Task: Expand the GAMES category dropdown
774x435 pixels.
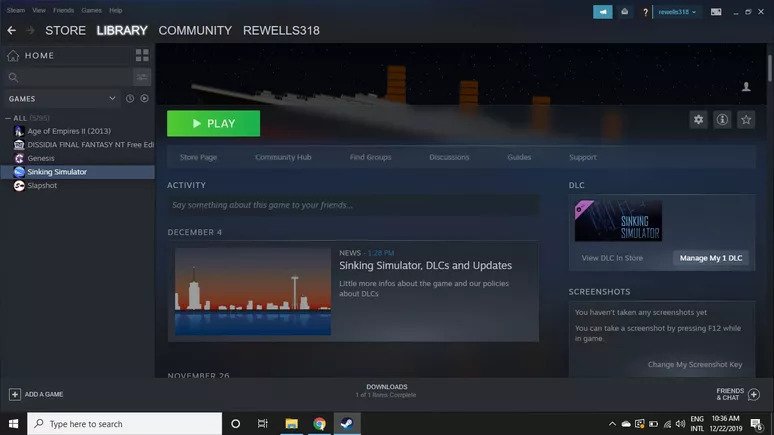Action: [112, 98]
